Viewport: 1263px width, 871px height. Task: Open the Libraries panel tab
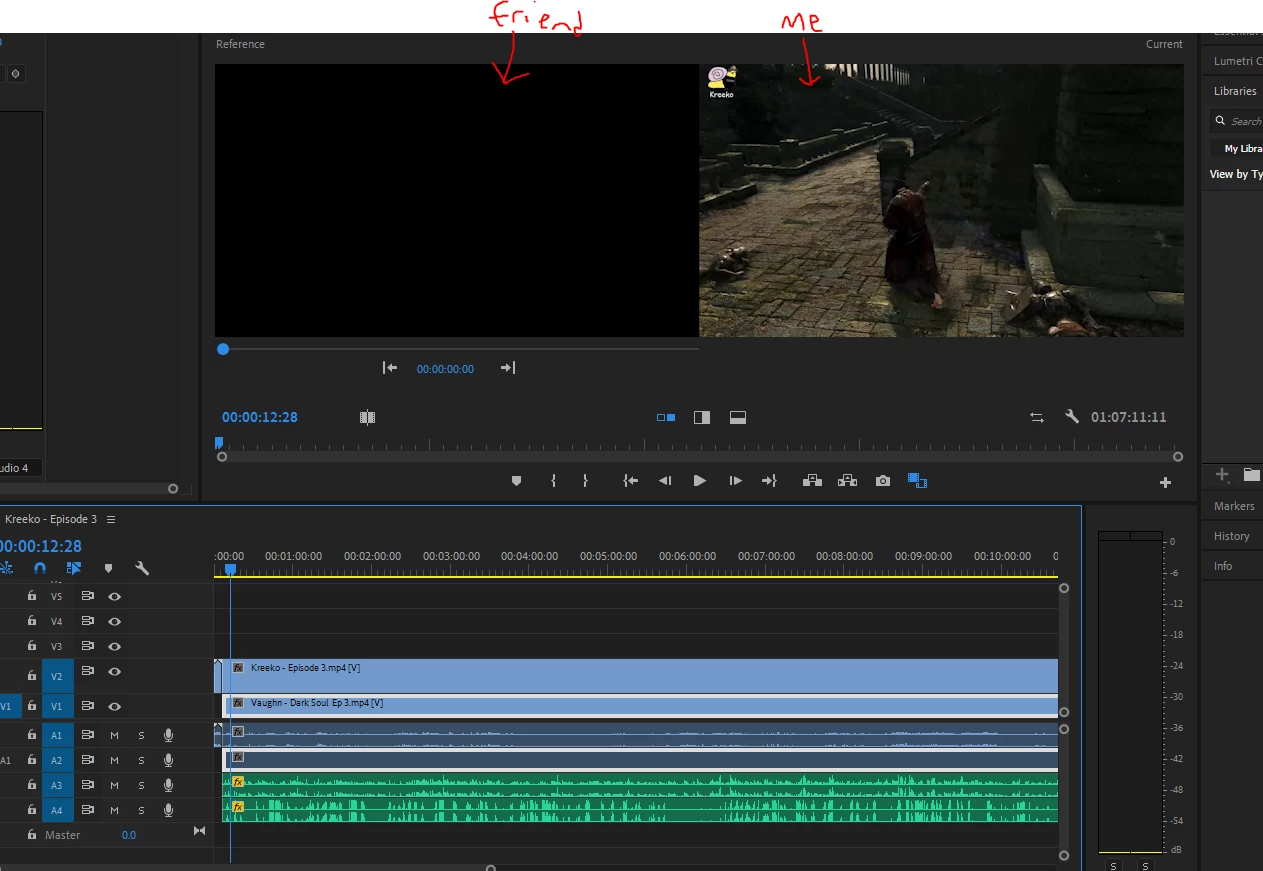pyautogui.click(x=1235, y=91)
